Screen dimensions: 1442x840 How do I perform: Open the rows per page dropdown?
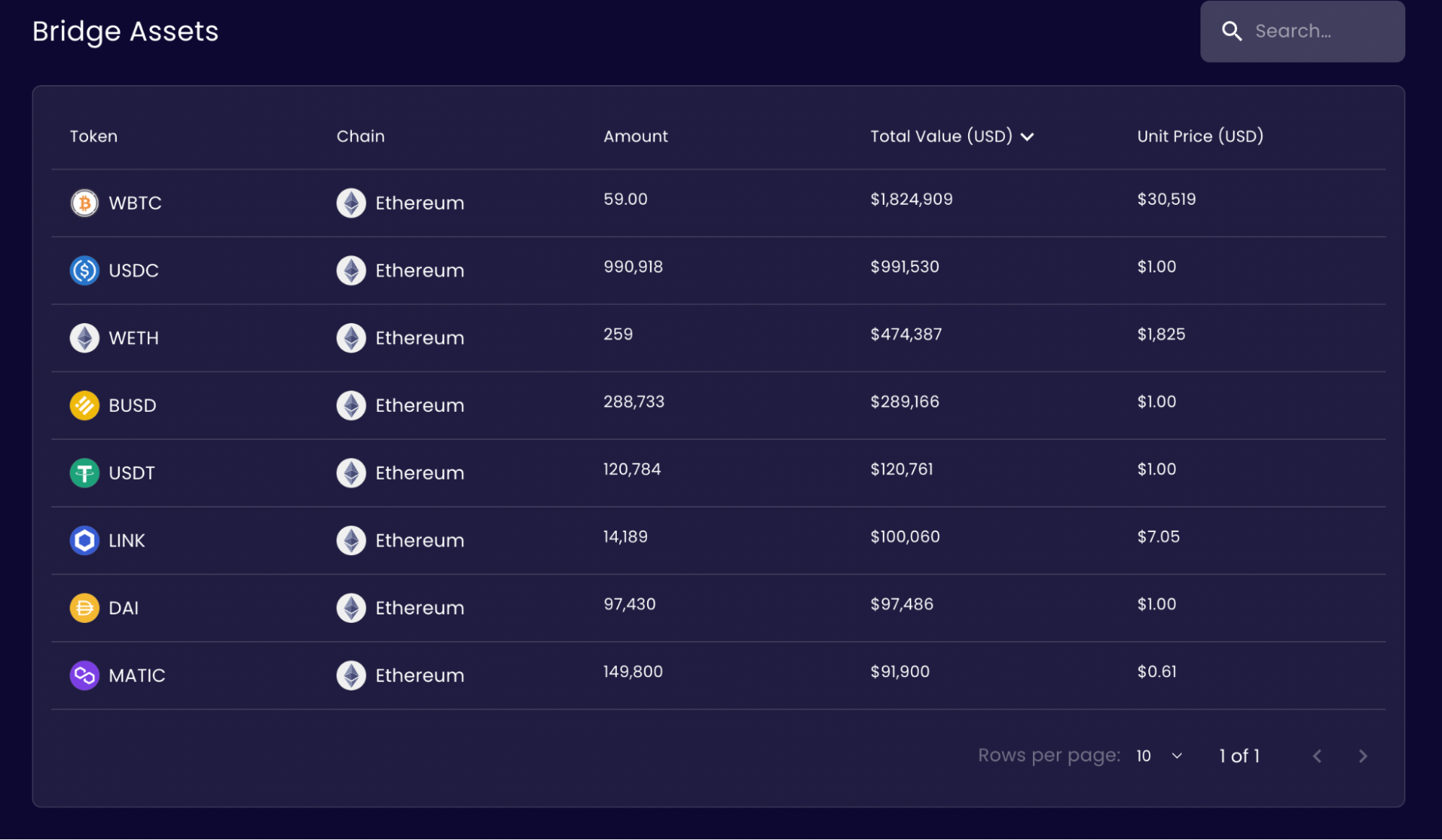[x=1159, y=756]
